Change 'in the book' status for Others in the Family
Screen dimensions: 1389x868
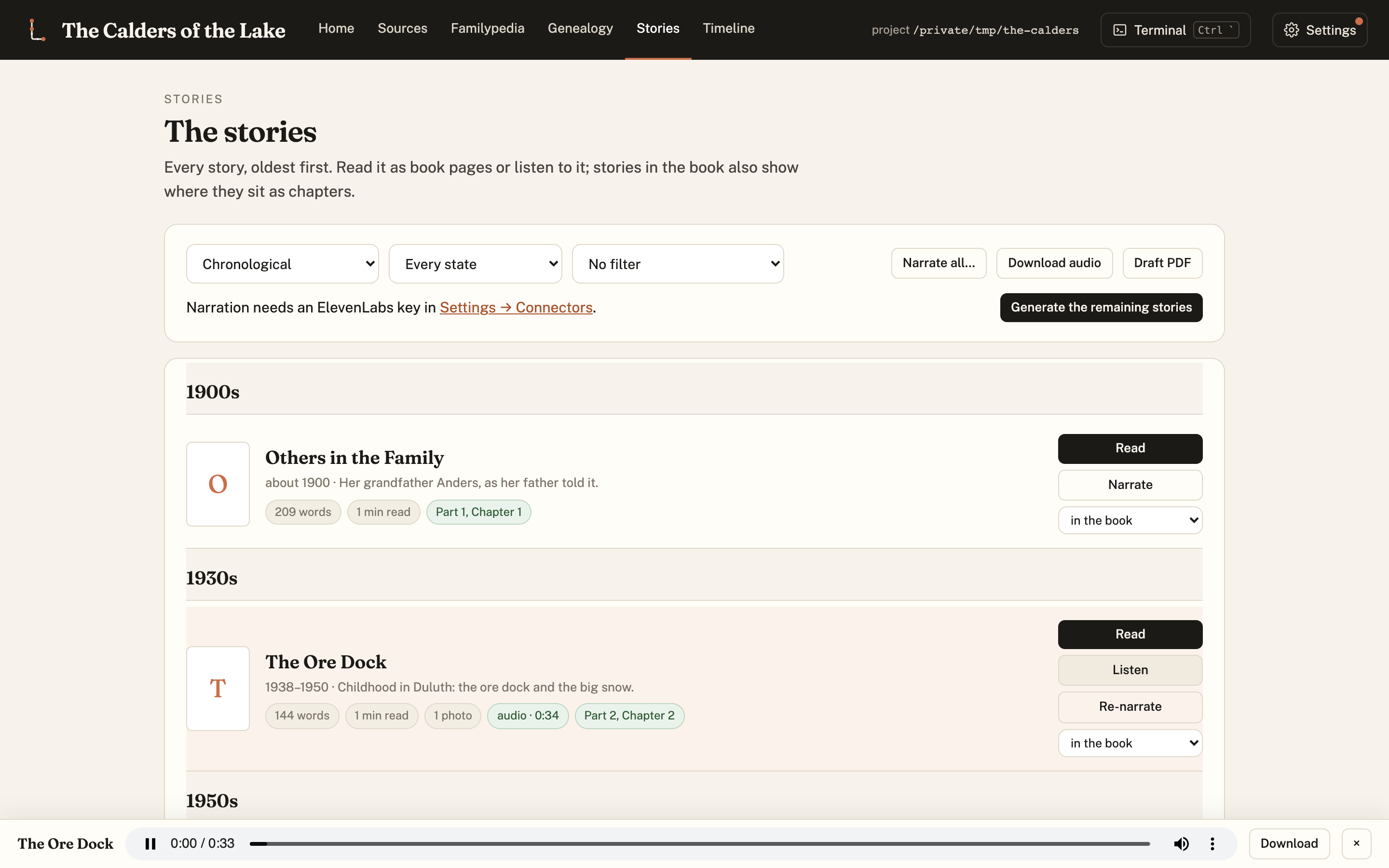coord(1130,520)
